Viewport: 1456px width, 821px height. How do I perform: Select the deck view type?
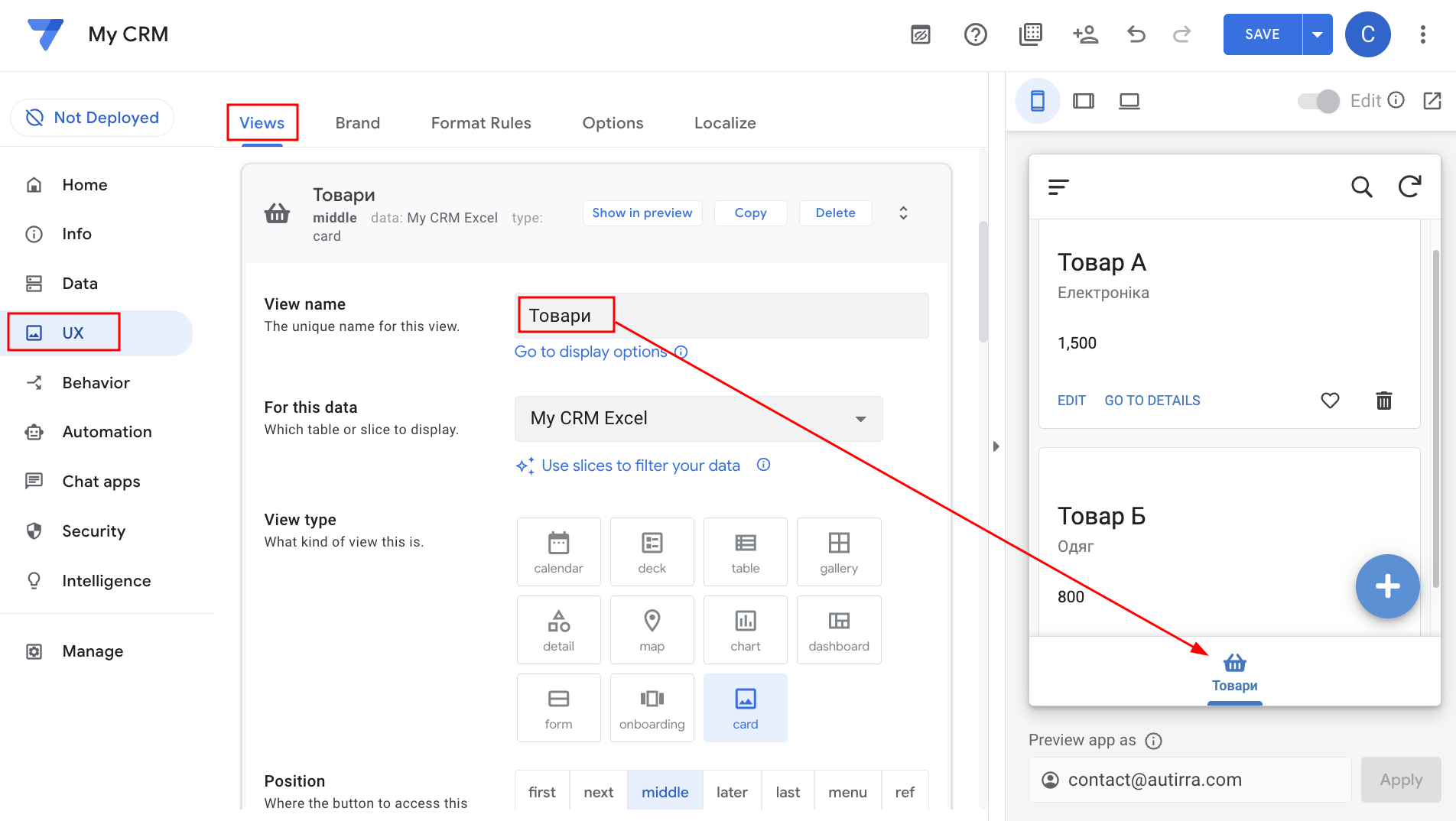point(652,552)
